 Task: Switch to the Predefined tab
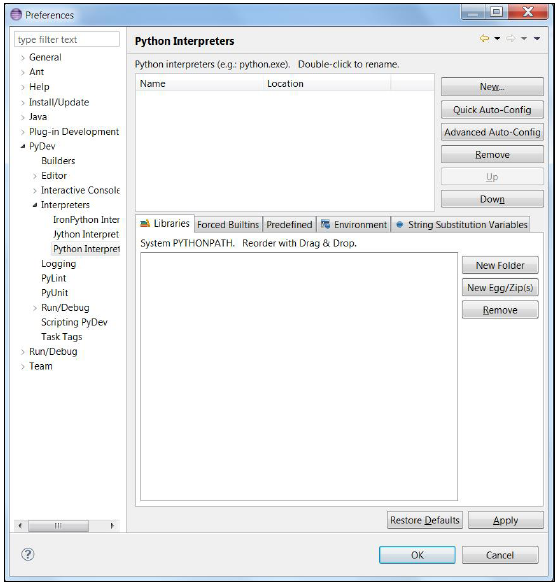(289, 225)
